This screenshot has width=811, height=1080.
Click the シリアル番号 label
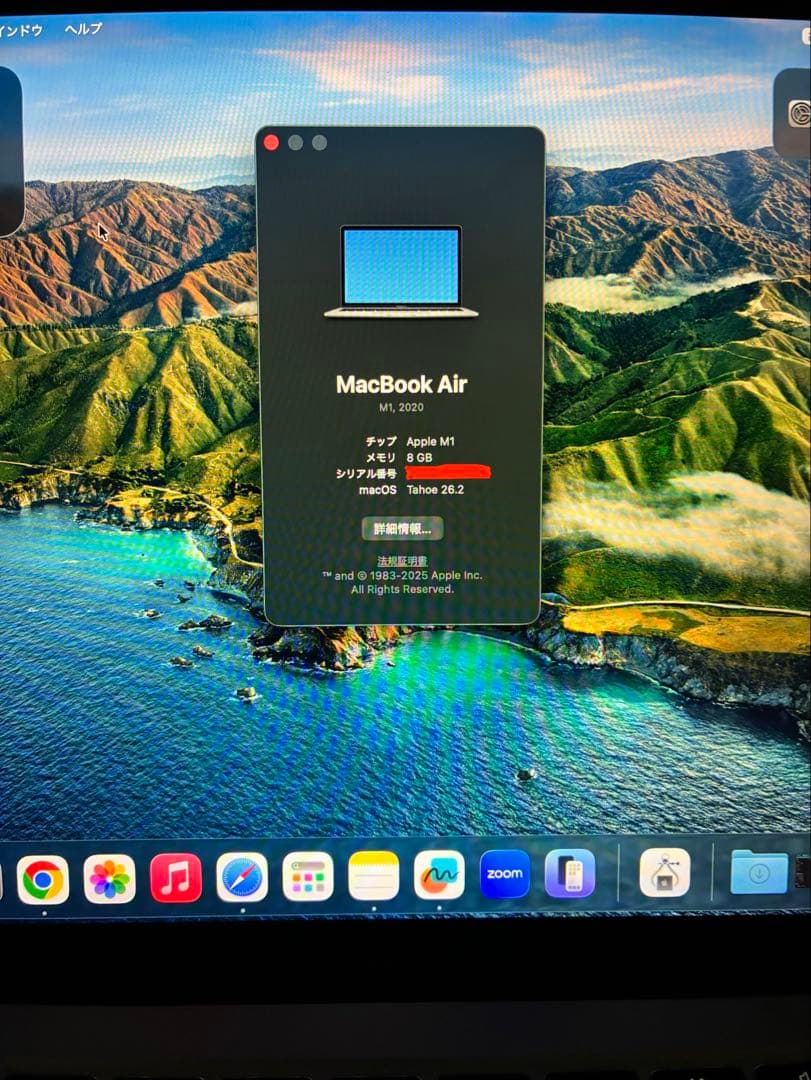(x=367, y=474)
